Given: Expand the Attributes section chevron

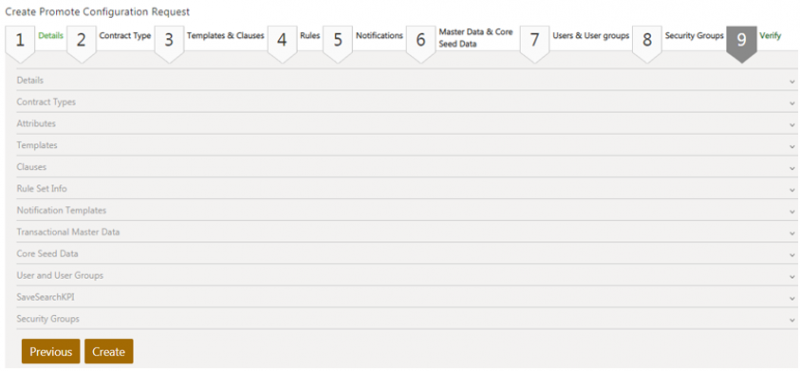Looking at the screenshot, I should pos(792,125).
